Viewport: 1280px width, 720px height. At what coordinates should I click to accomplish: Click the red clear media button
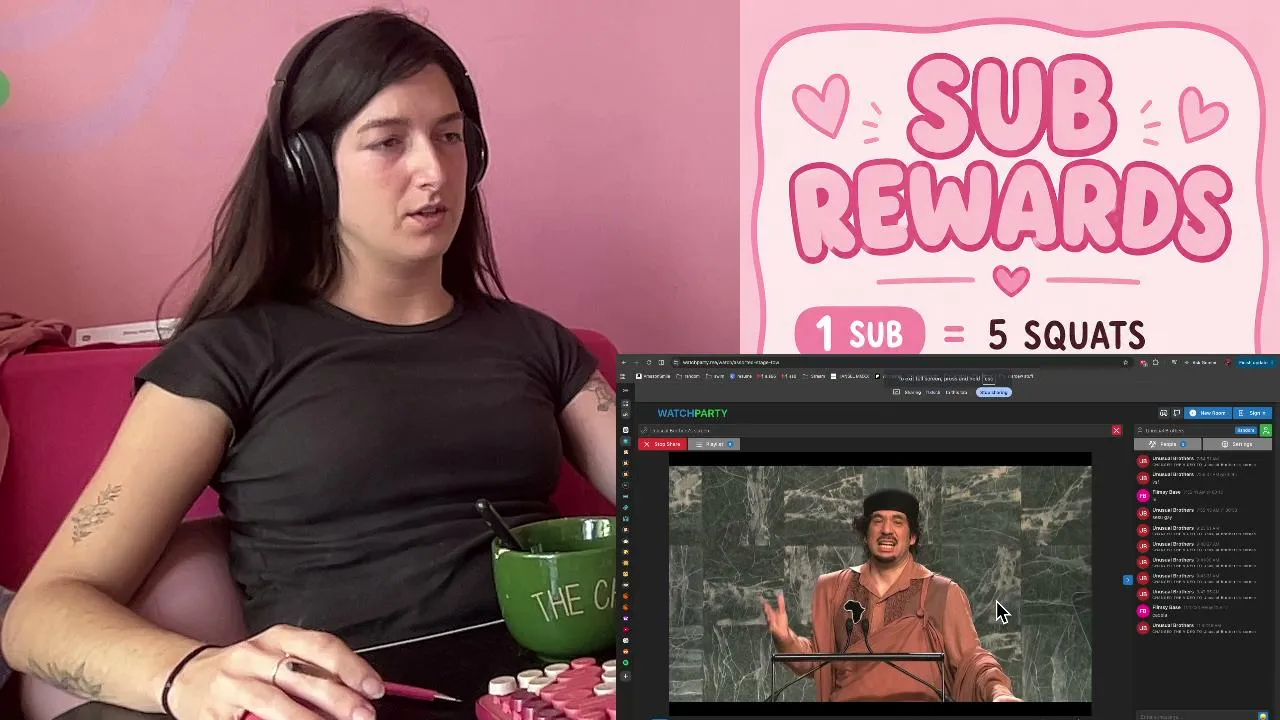click(x=1116, y=430)
